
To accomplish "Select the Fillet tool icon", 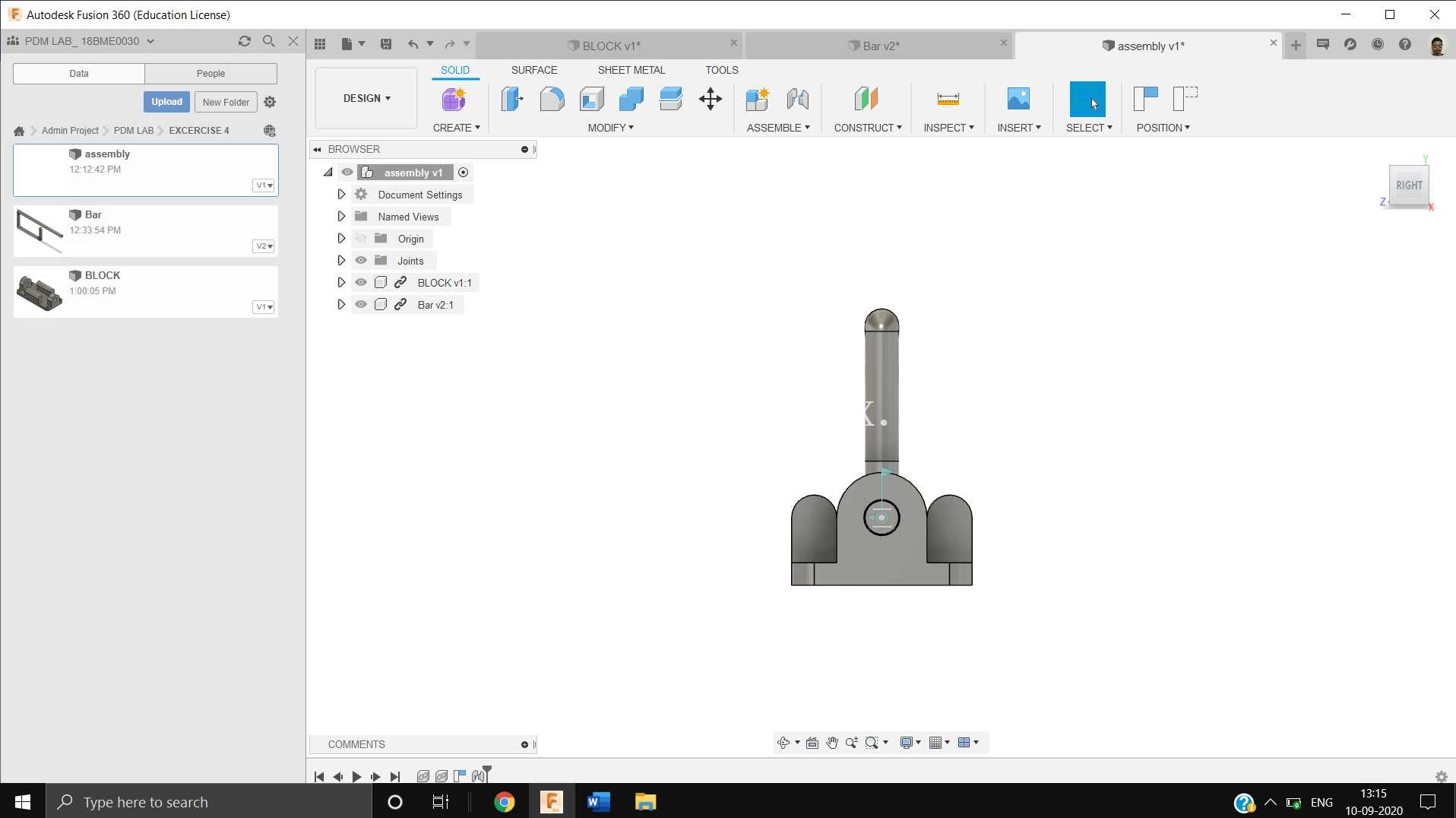I will (x=552, y=99).
